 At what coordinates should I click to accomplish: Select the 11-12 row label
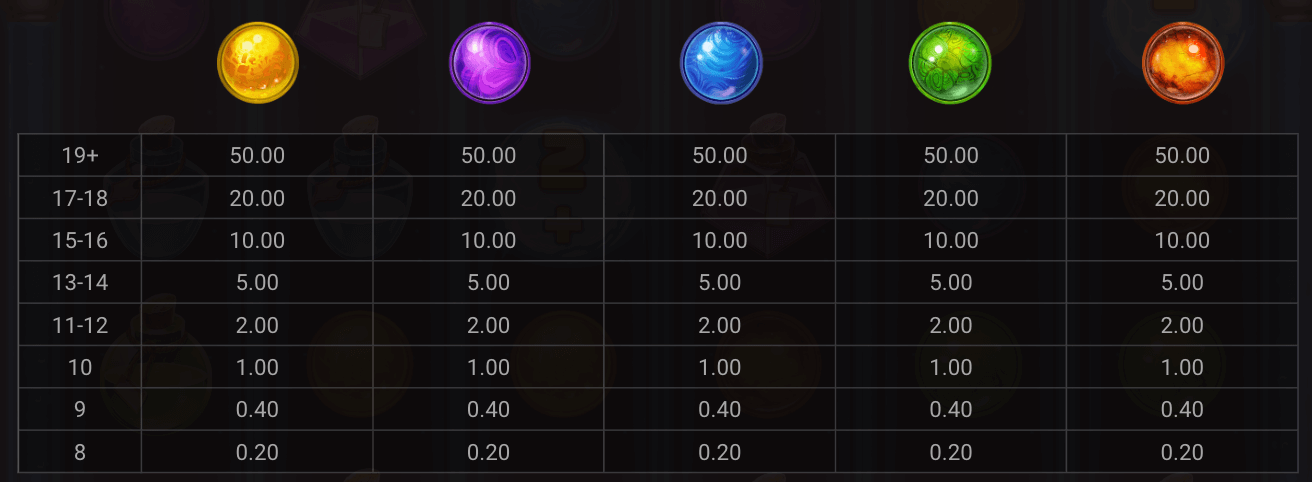click(x=80, y=326)
